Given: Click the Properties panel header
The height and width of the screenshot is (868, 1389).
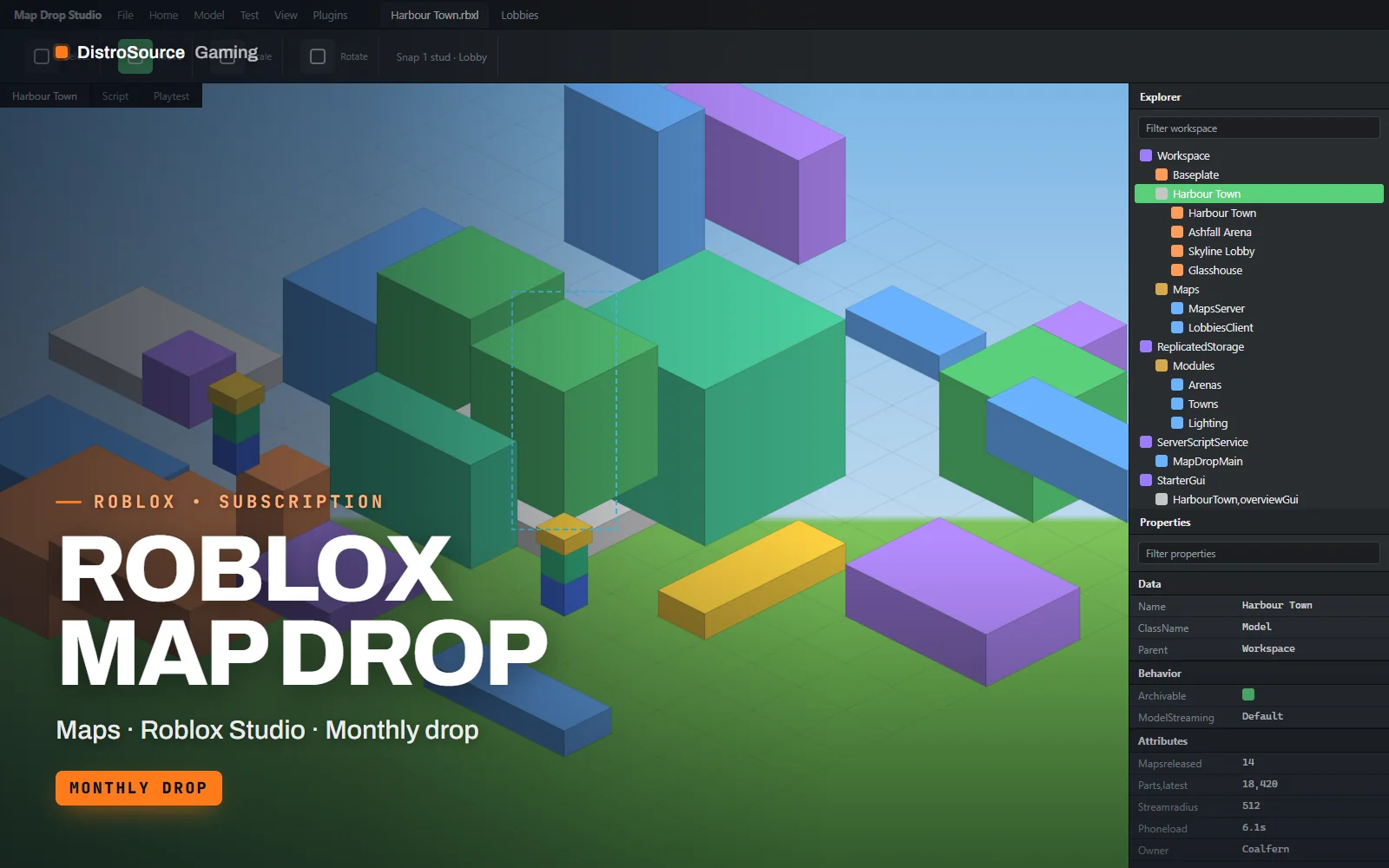Looking at the screenshot, I should click(x=1259, y=523).
